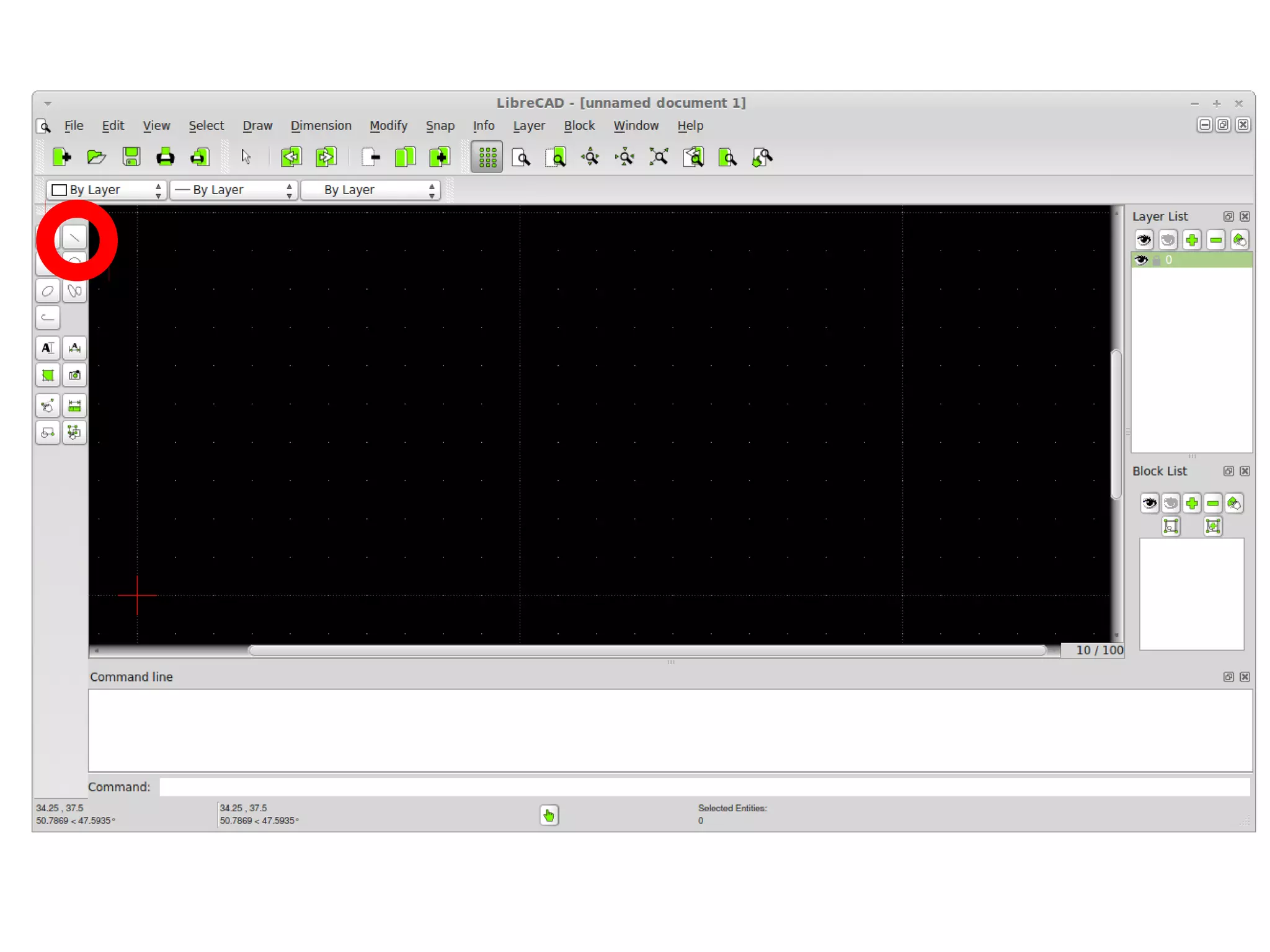Viewport: 1270px width, 952px height.
Task: Add a new block in Block List
Action: 1192,503
